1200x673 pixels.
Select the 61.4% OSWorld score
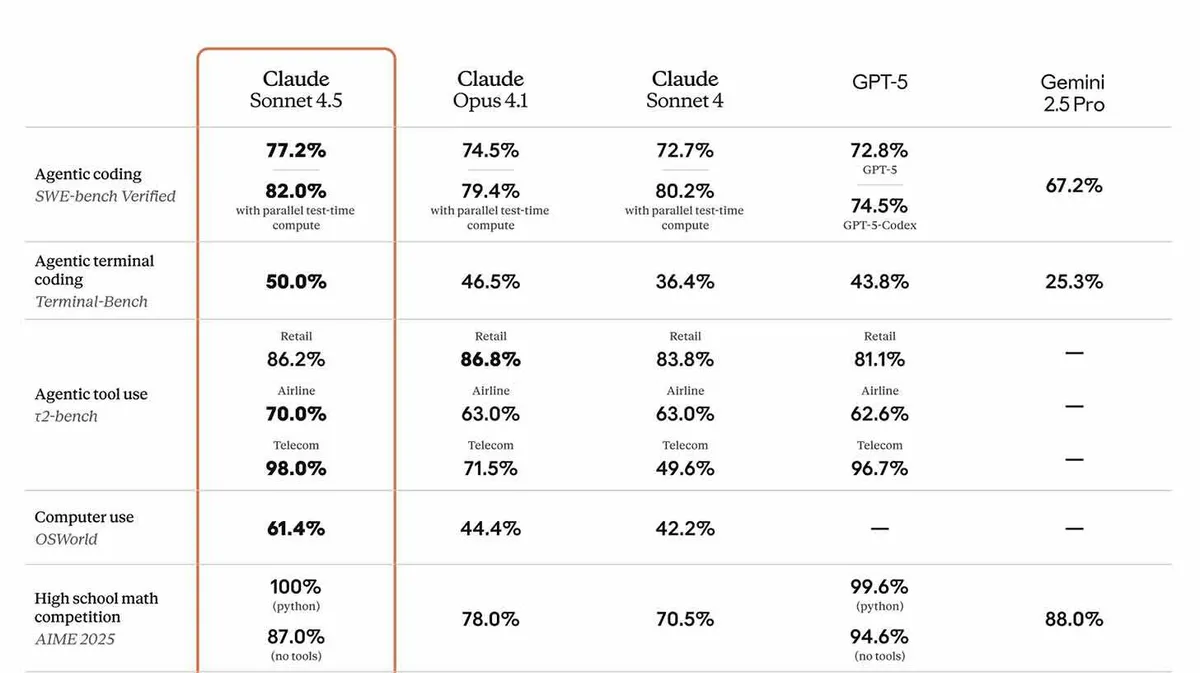(x=296, y=528)
